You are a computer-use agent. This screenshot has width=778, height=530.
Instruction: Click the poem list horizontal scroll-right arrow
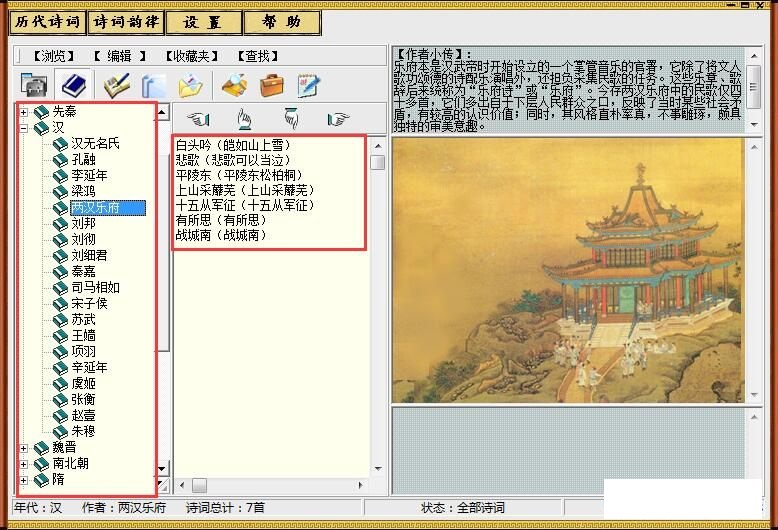361,485
